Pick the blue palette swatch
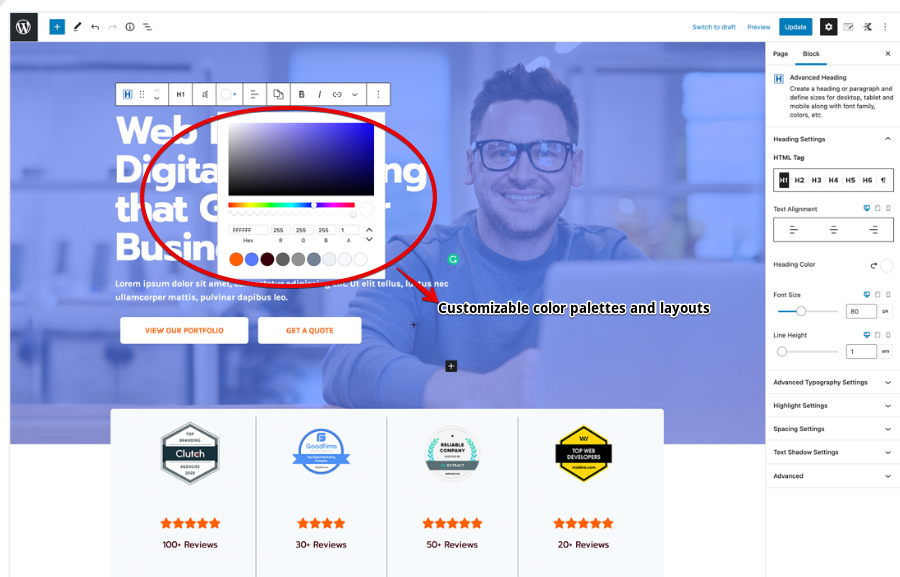The height and width of the screenshot is (577, 900). [251, 260]
